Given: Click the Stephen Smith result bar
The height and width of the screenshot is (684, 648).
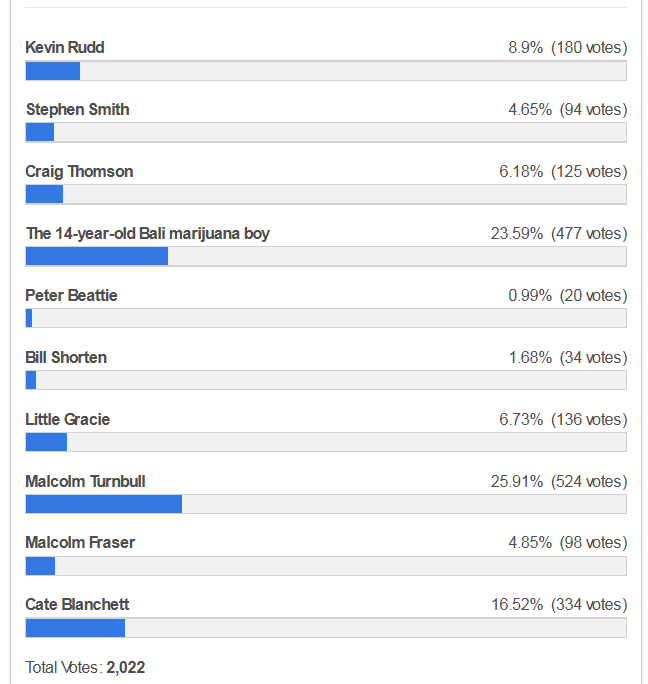Looking at the screenshot, I should coord(325,133).
